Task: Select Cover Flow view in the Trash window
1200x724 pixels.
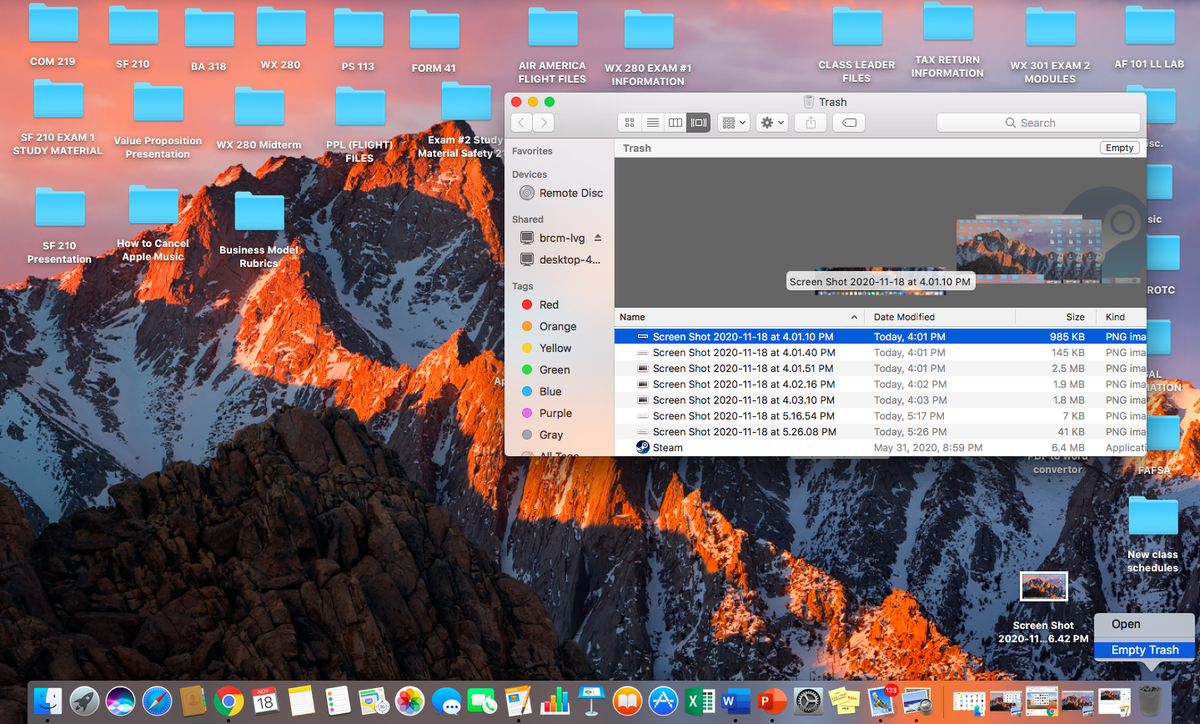Action: [x=698, y=122]
